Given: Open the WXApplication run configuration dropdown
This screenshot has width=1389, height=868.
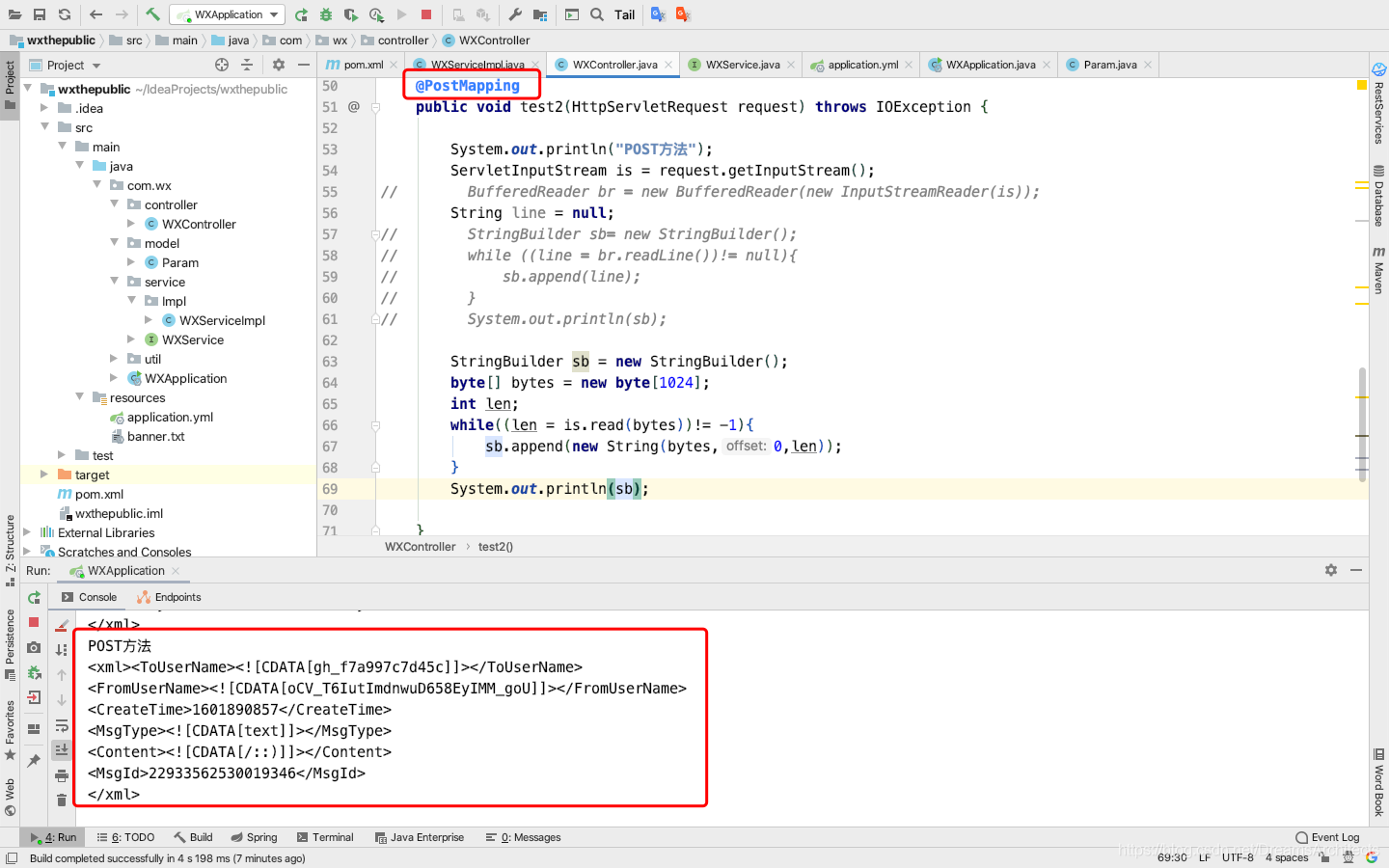Looking at the screenshot, I should 228,14.
